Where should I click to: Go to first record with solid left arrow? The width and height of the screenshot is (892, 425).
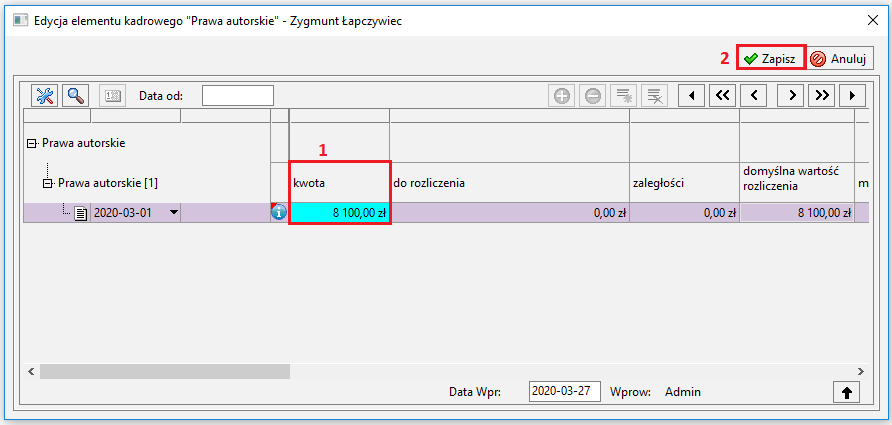click(x=692, y=96)
